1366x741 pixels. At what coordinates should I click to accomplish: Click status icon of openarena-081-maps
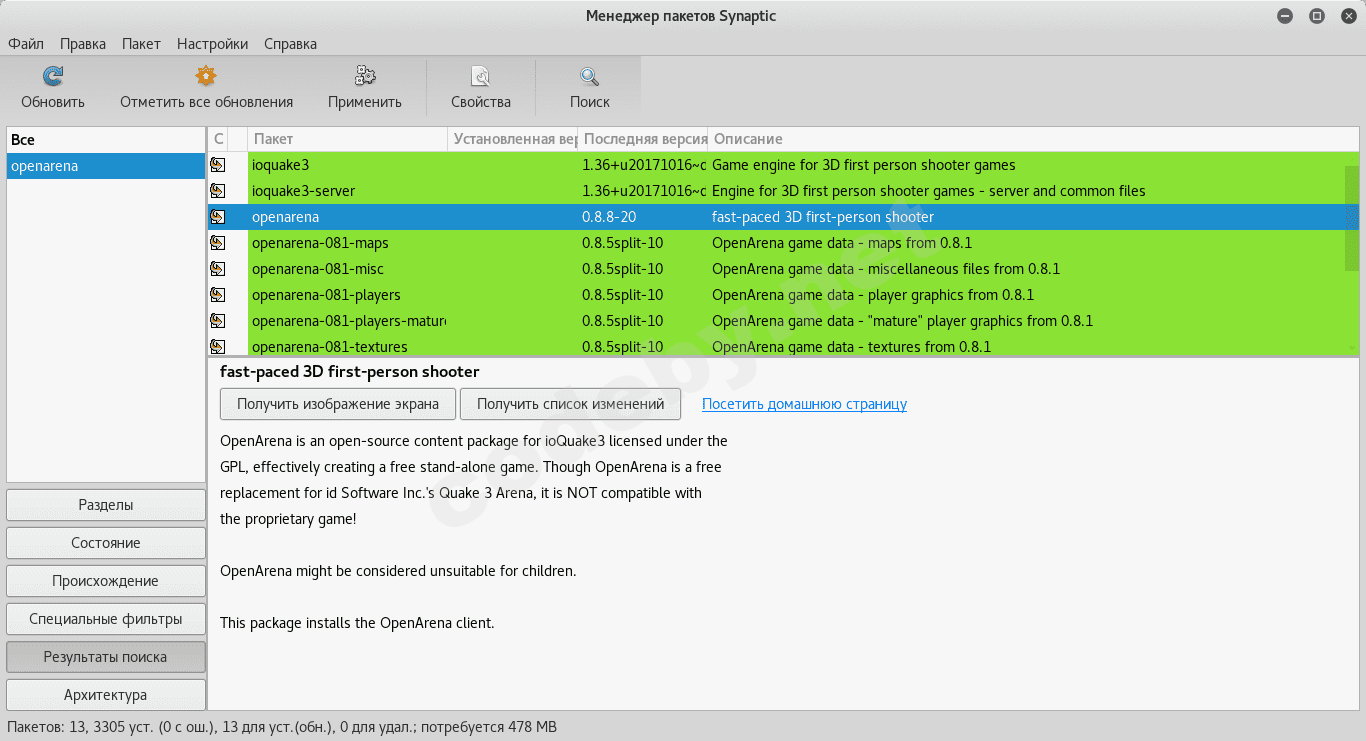click(217, 243)
